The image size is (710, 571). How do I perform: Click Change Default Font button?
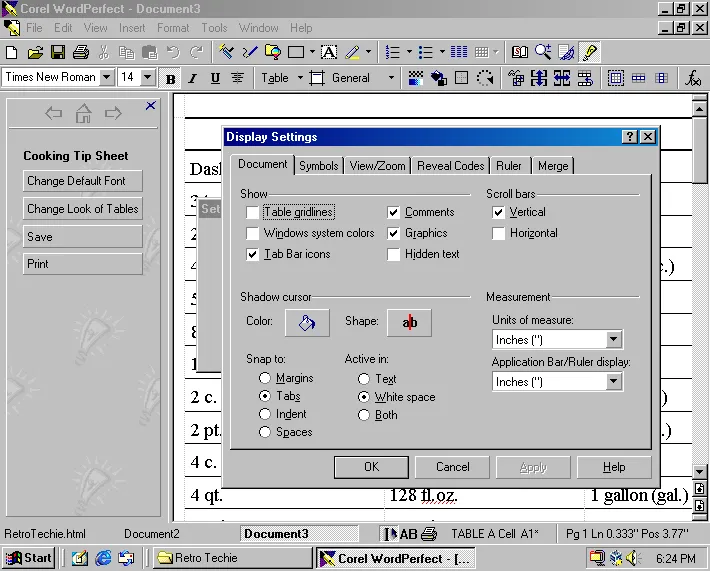pyautogui.click(x=83, y=181)
